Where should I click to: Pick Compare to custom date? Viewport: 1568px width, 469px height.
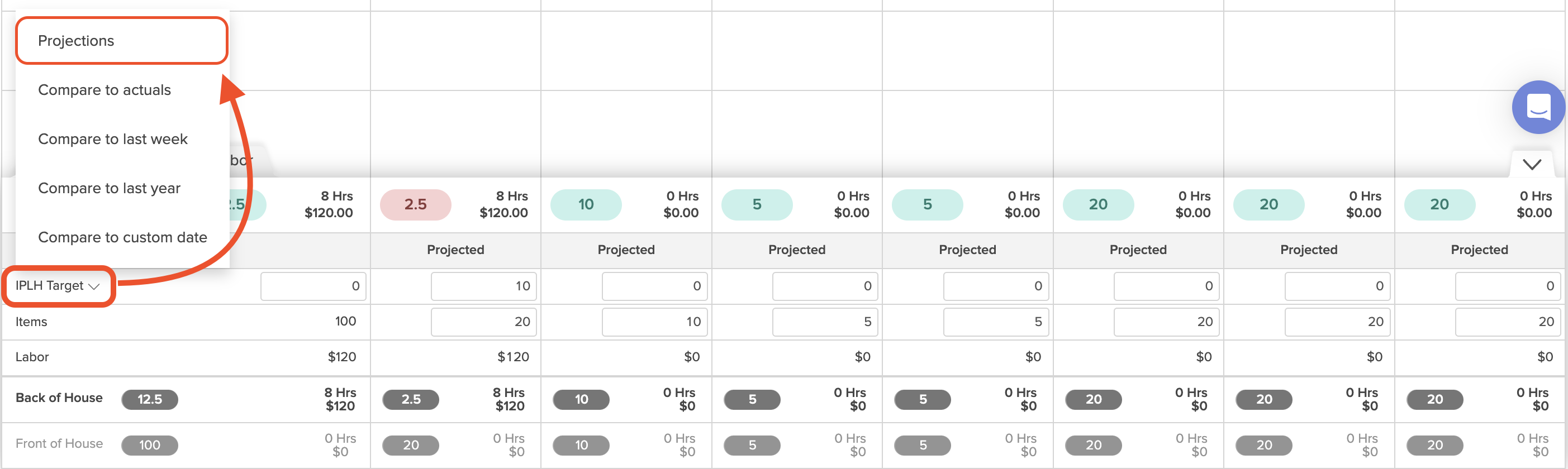[x=122, y=237]
